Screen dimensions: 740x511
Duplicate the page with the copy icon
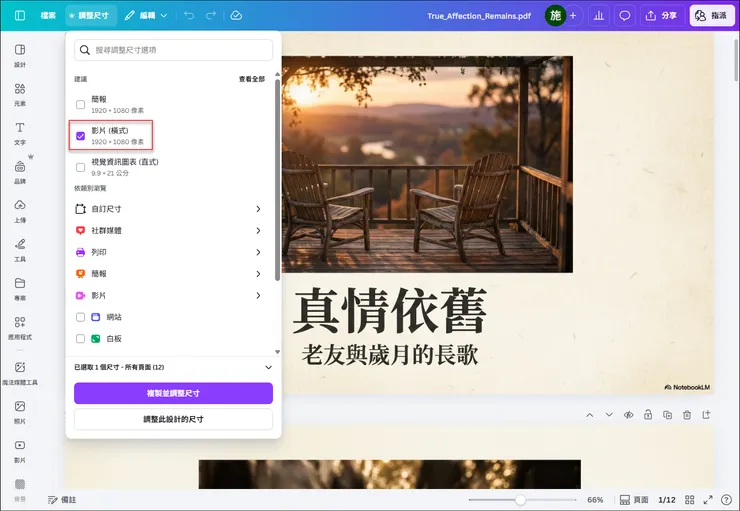pos(667,415)
